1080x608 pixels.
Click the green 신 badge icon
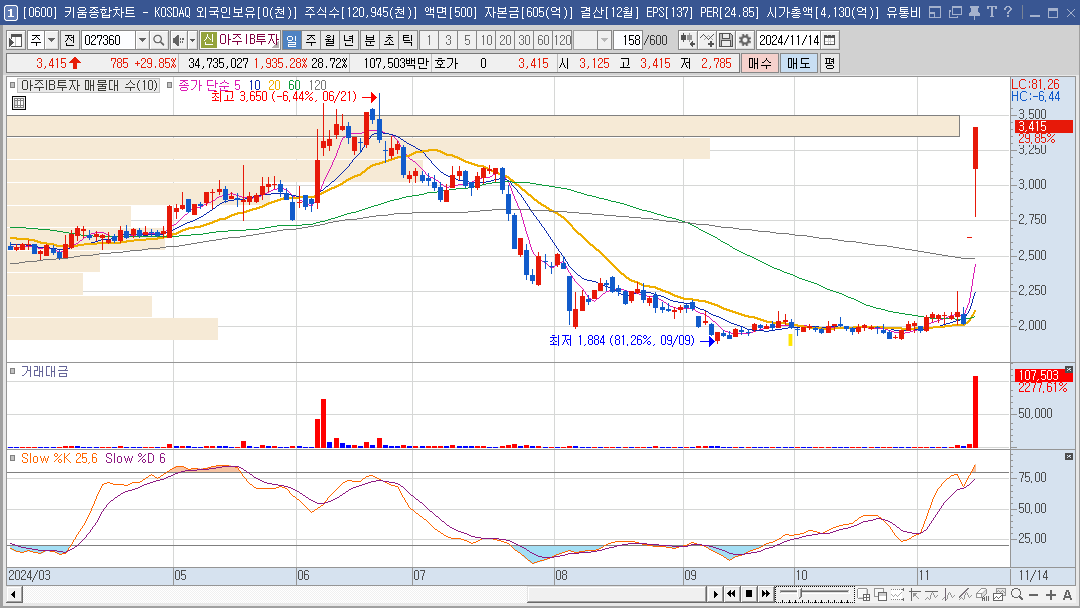(x=208, y=40)
